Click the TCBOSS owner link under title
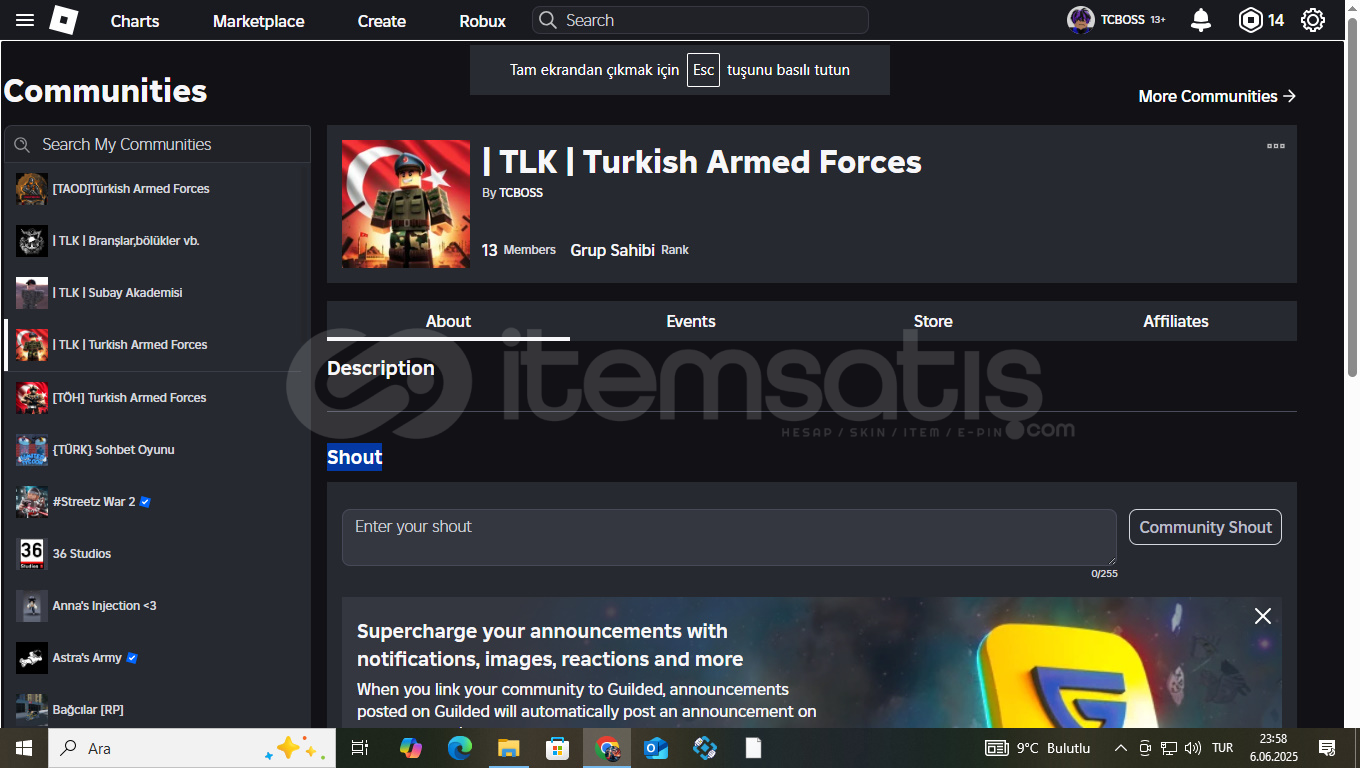Image resolution: width=1360 pixels, height=768 pixels. (x=521, y=193)
